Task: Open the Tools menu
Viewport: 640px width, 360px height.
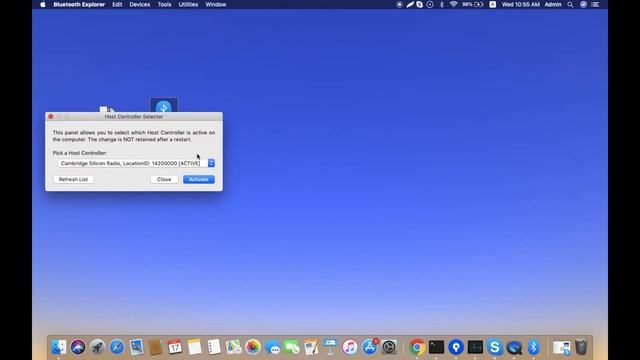Action: 164,4
